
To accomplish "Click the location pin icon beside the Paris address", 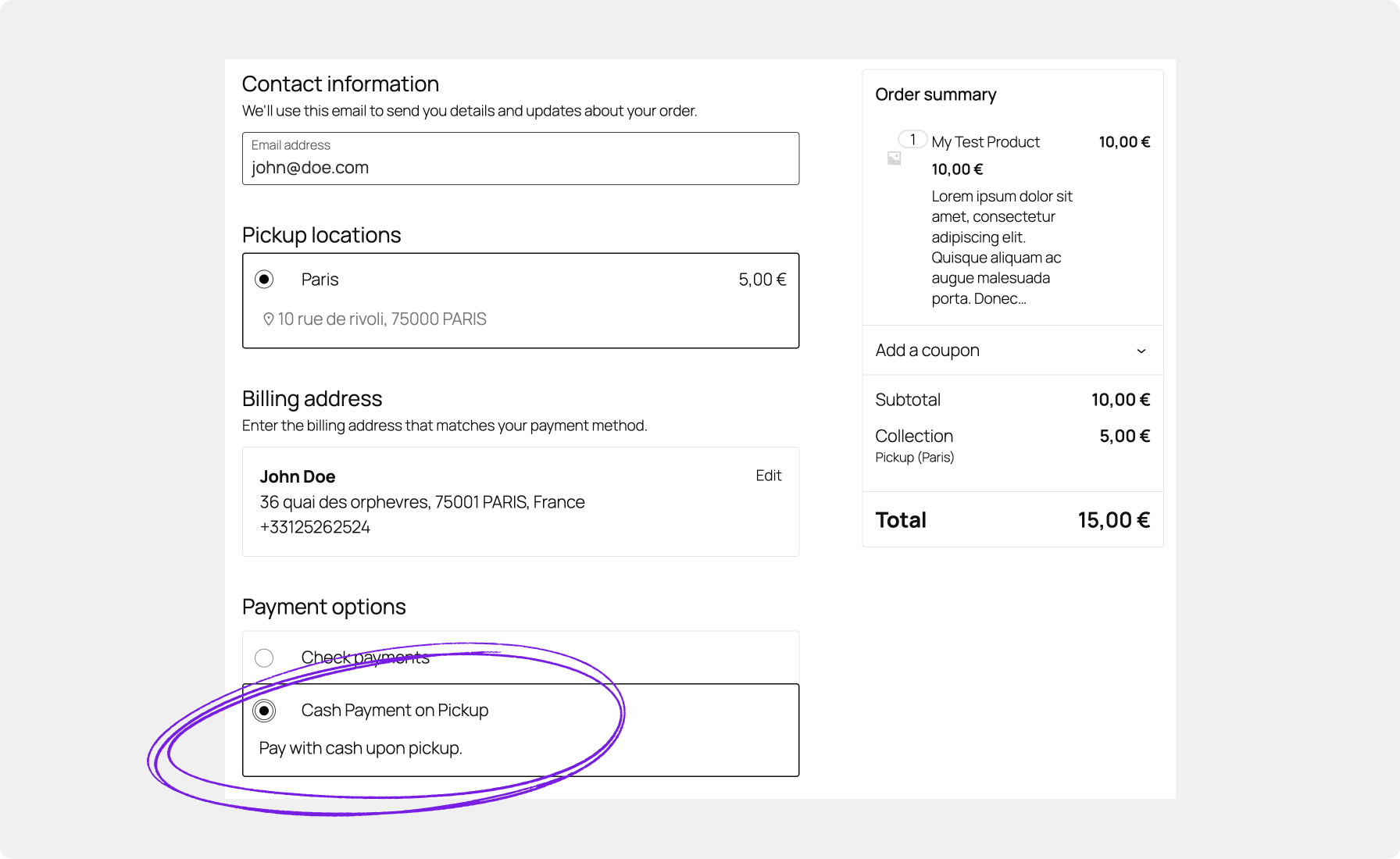I will pos(268,319).
